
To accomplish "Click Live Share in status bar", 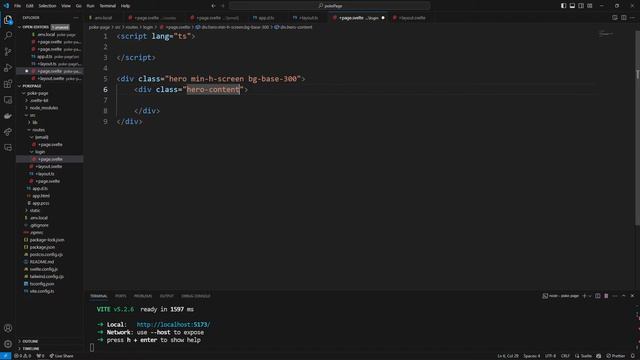I will [x=62, y=356].
